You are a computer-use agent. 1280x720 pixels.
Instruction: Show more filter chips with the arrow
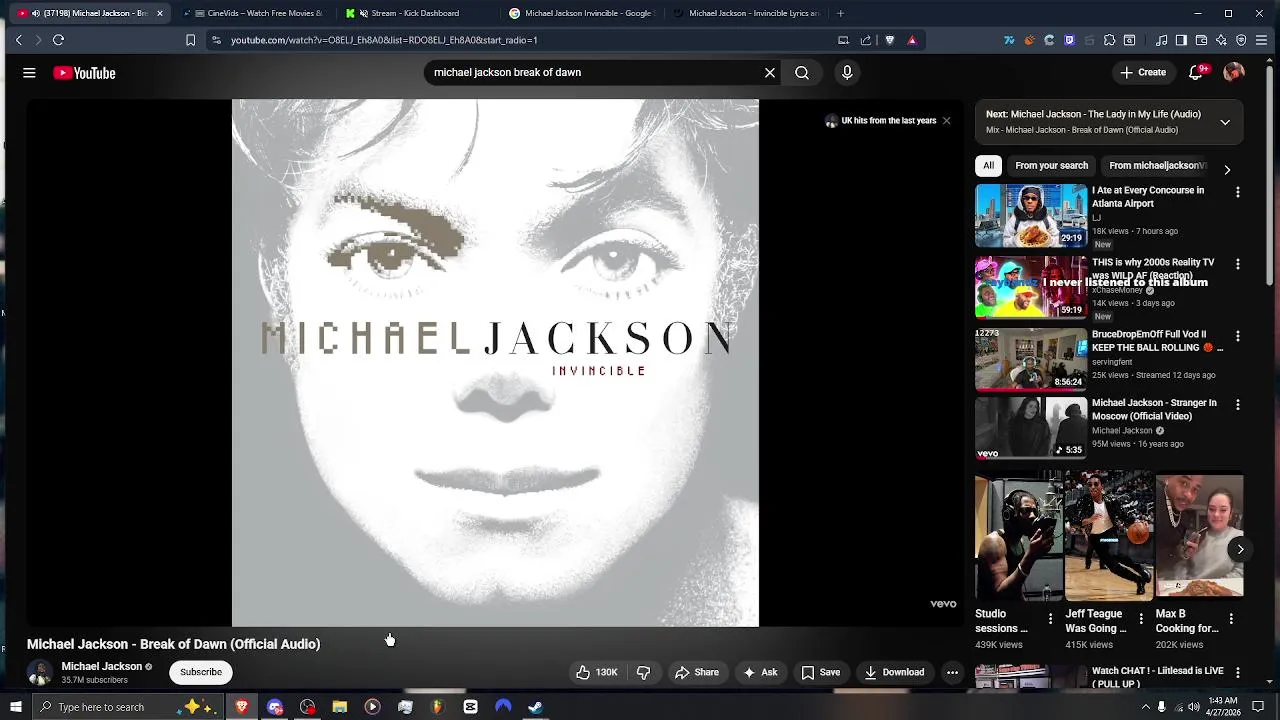[x=1227, y=169]
